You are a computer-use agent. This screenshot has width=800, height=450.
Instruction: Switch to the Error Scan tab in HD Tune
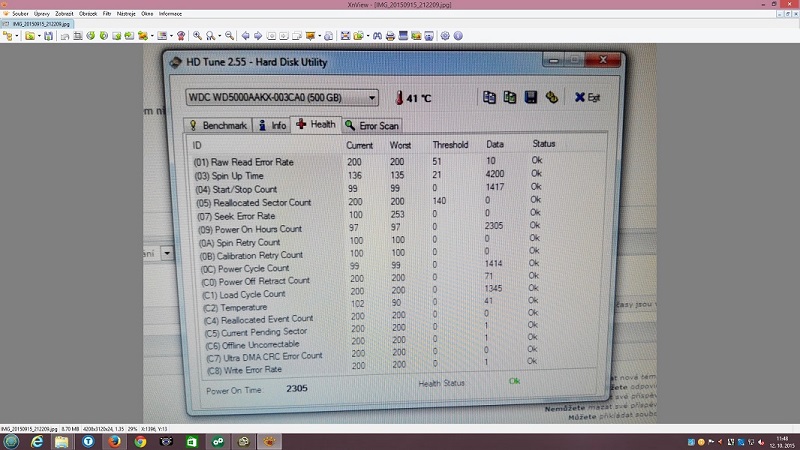click(x=372, y=126)
